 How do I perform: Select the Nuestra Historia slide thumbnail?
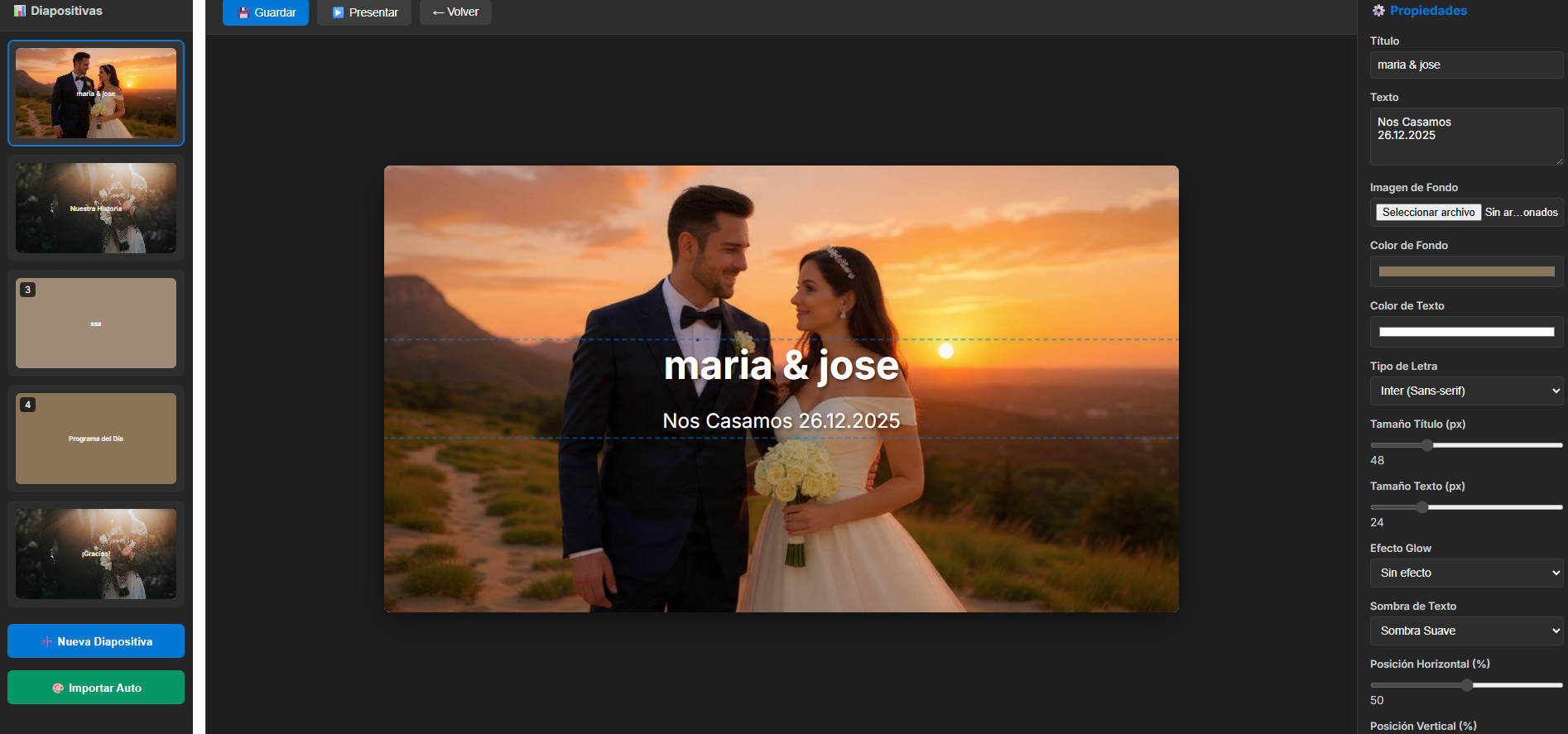pos(96,208)
